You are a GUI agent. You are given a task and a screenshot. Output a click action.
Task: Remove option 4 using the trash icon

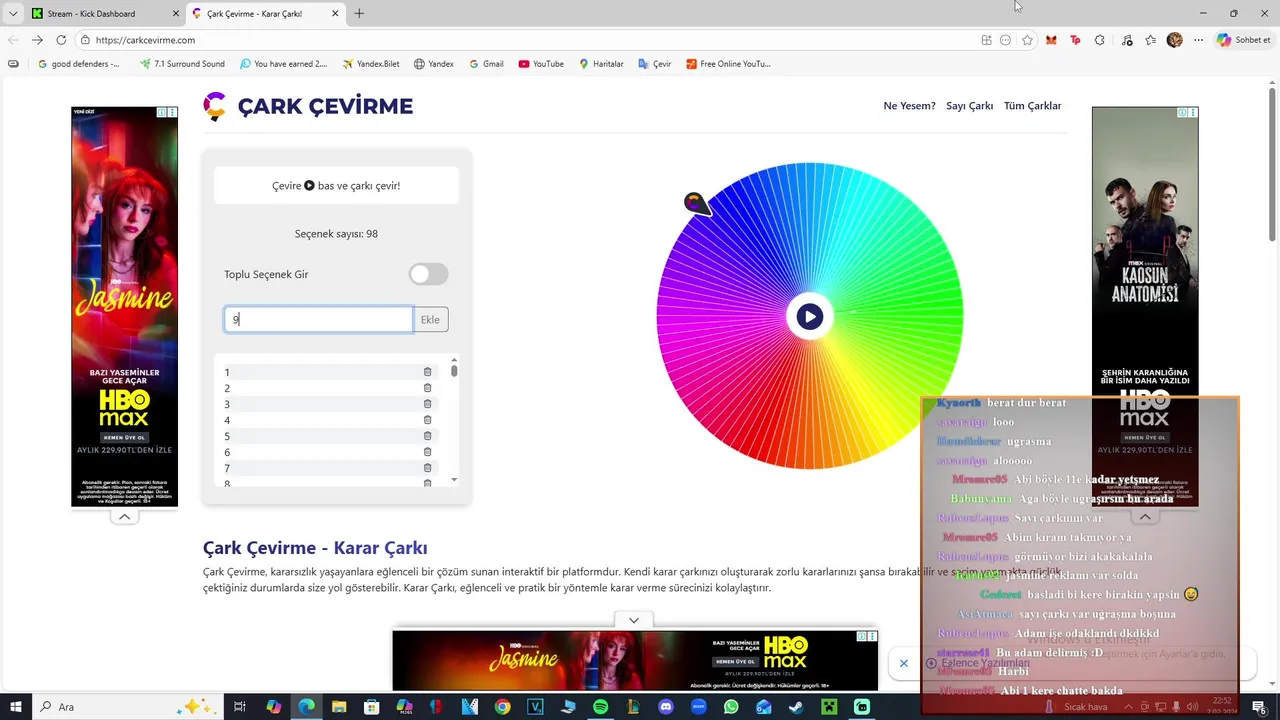tap(427, 420)
